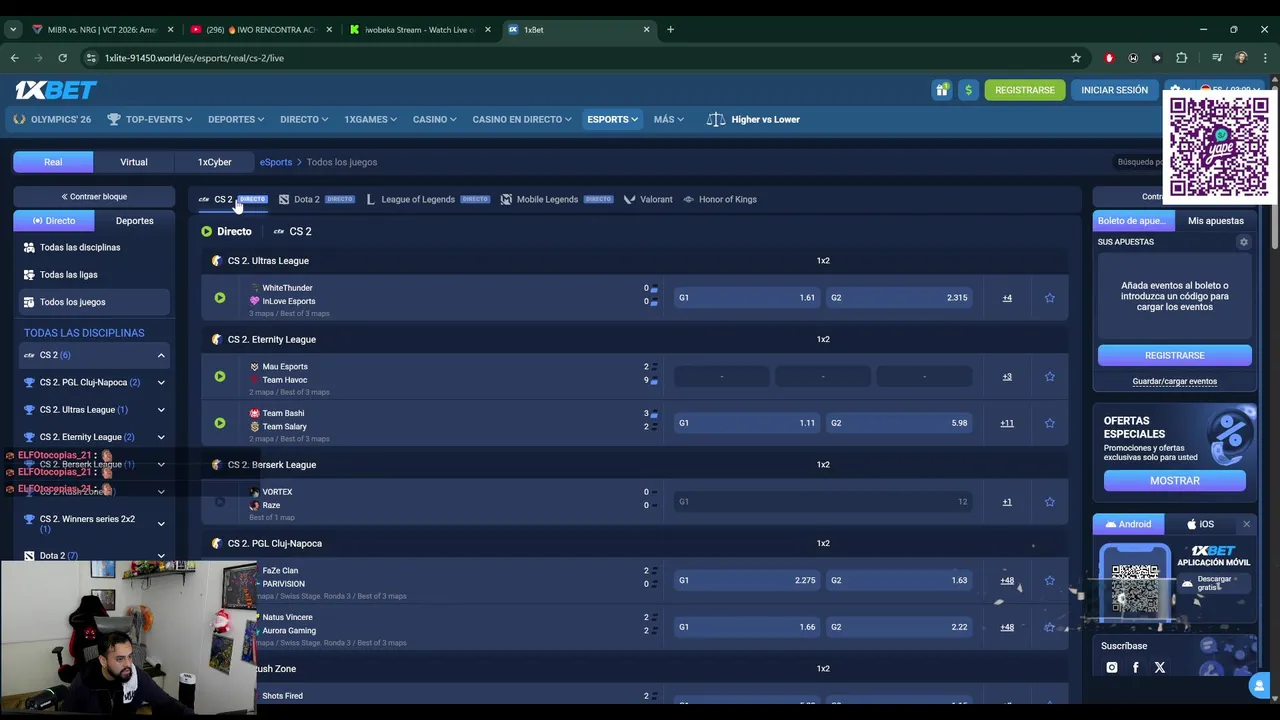Click the trophy icon beside TOP-EVENTS

click(x=114, y=119)
